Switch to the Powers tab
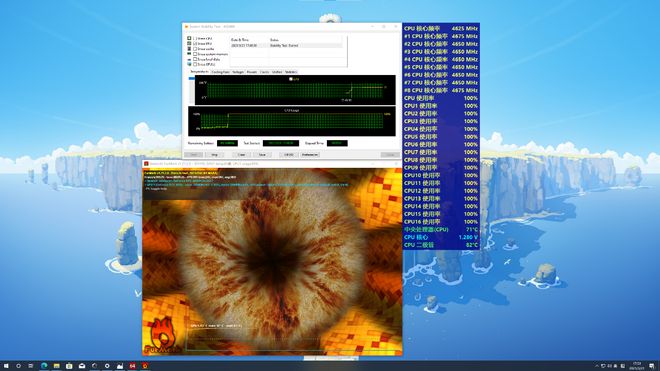 point(252,72)
